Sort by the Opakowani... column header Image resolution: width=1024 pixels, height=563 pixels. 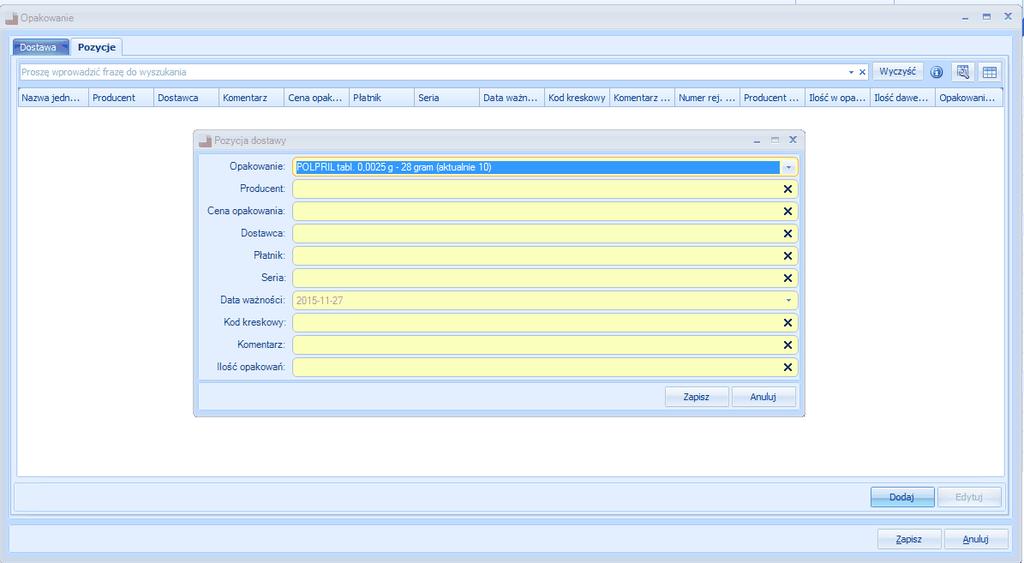[x=969, y=97]
